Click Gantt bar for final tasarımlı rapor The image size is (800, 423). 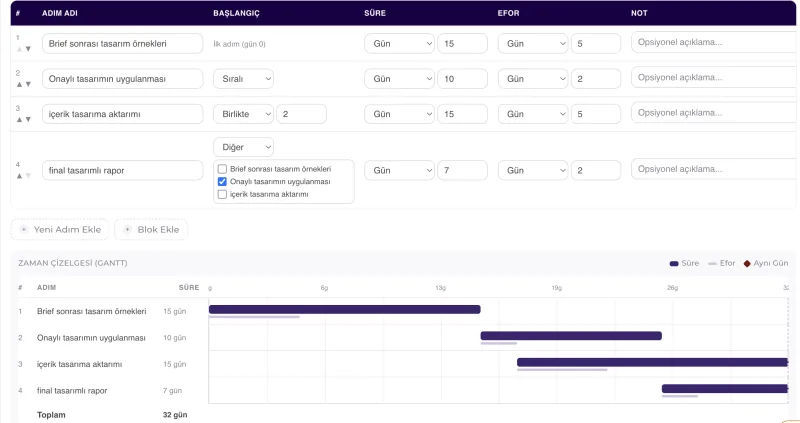(x=725, y=389)
